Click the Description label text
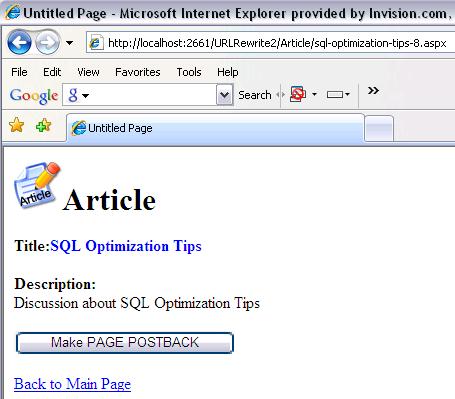The height and width of the screenshot is (399, 455). tap(55, 284)
